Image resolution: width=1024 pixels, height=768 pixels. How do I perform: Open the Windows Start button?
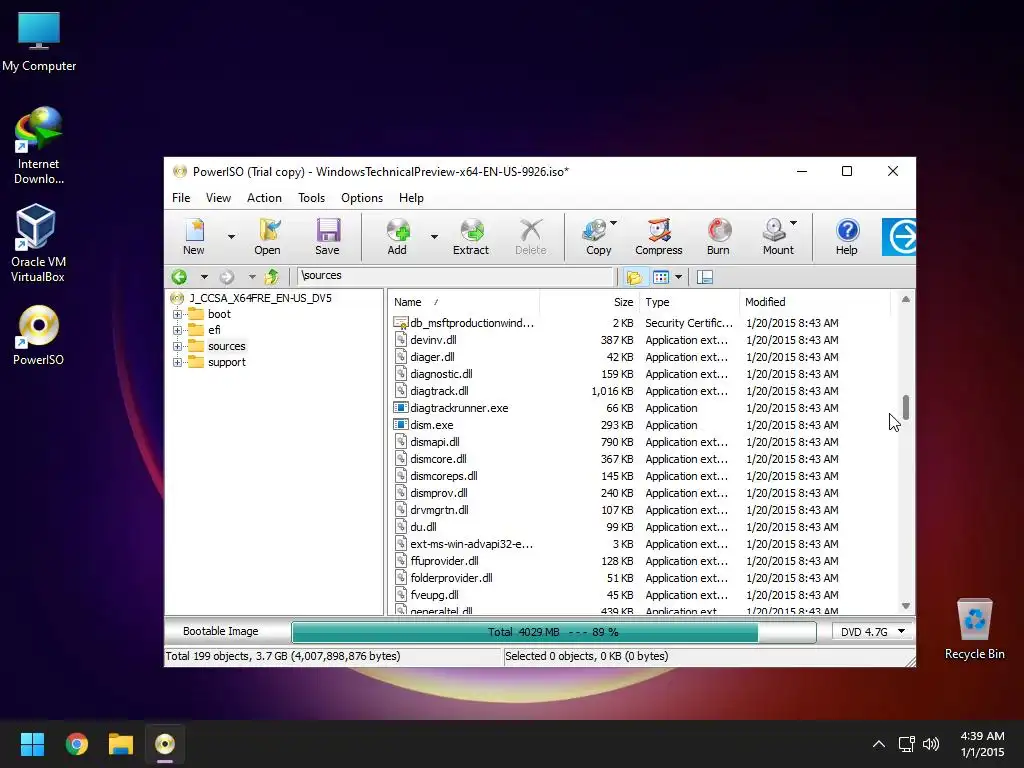pyautogui.click(x=32, y=744)
